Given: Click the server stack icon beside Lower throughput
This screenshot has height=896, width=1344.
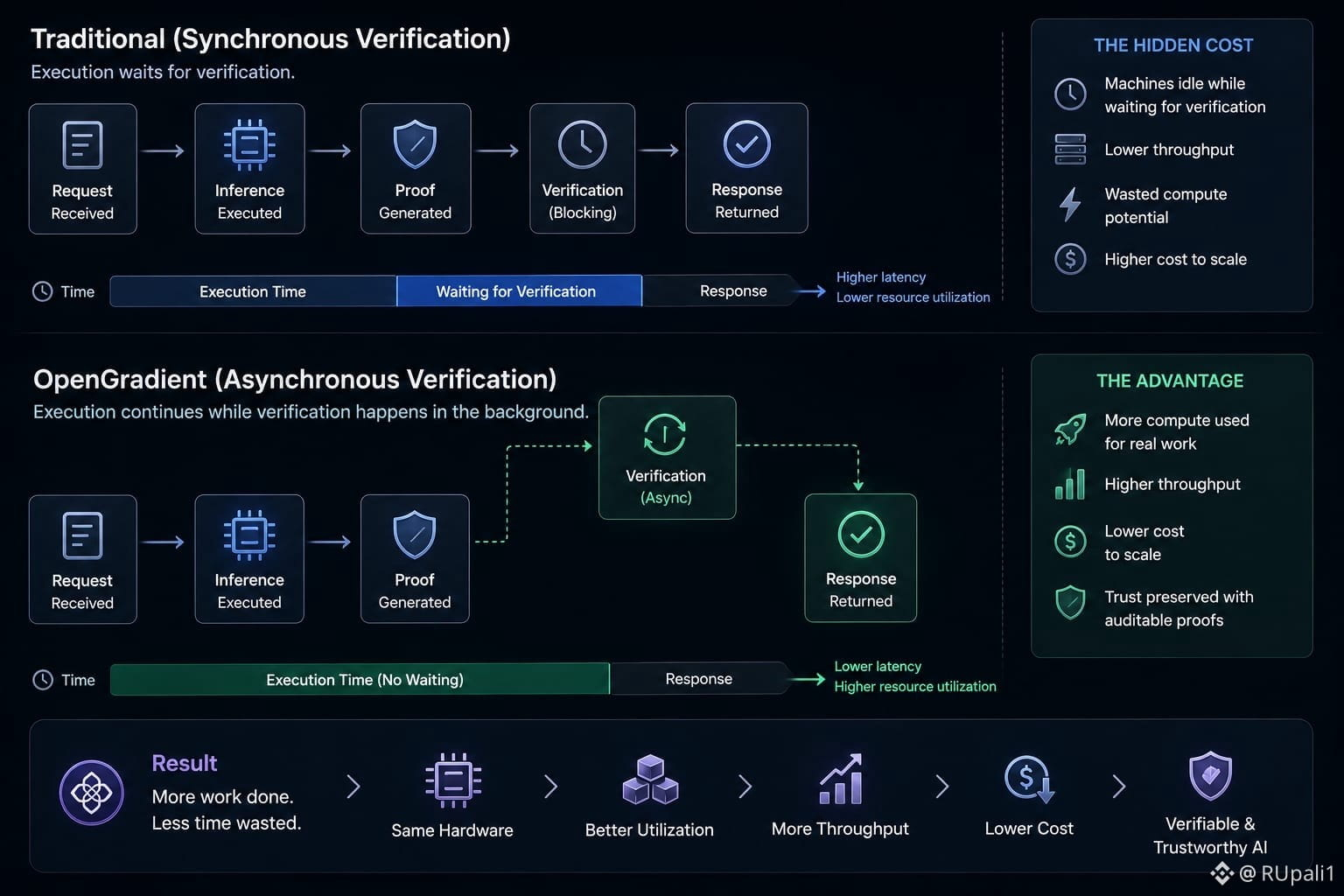Looking at the screenshot, I should tap(1070, 150).
